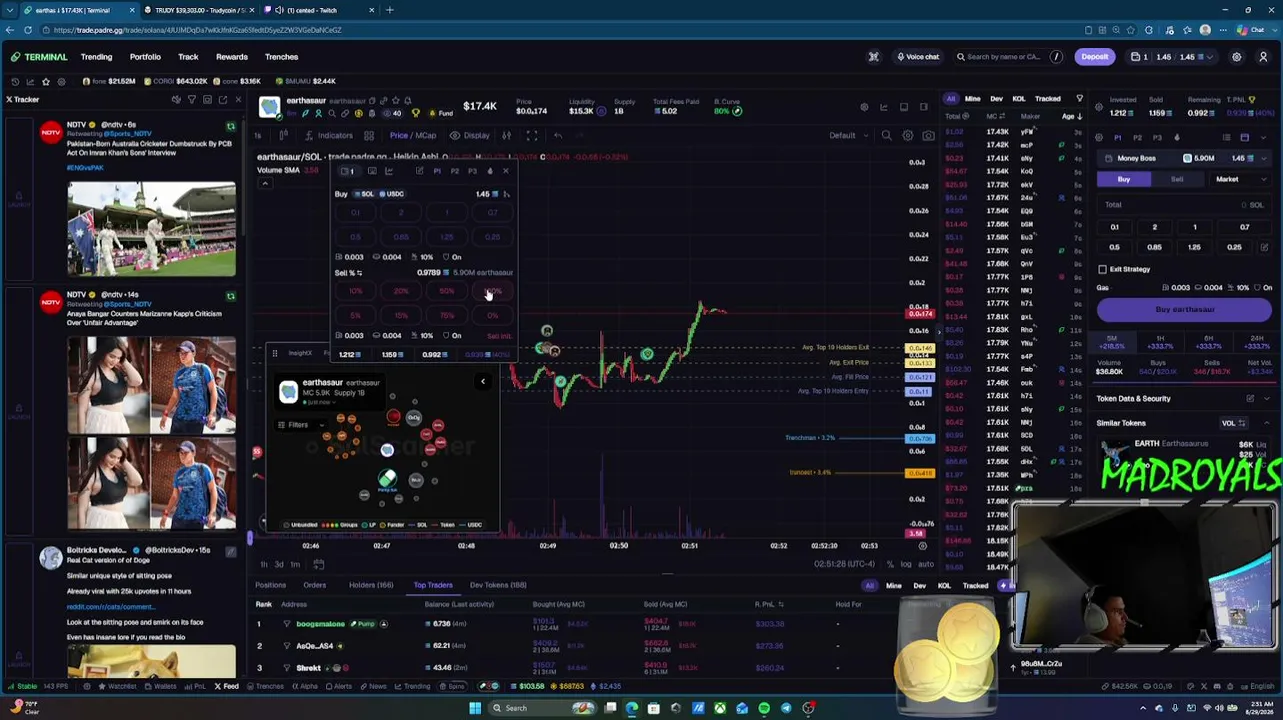The width and height of the screenshot is (1283, 720).
Task: Filter wallet boogsmalone in top traders
Action: pos(287,624)
